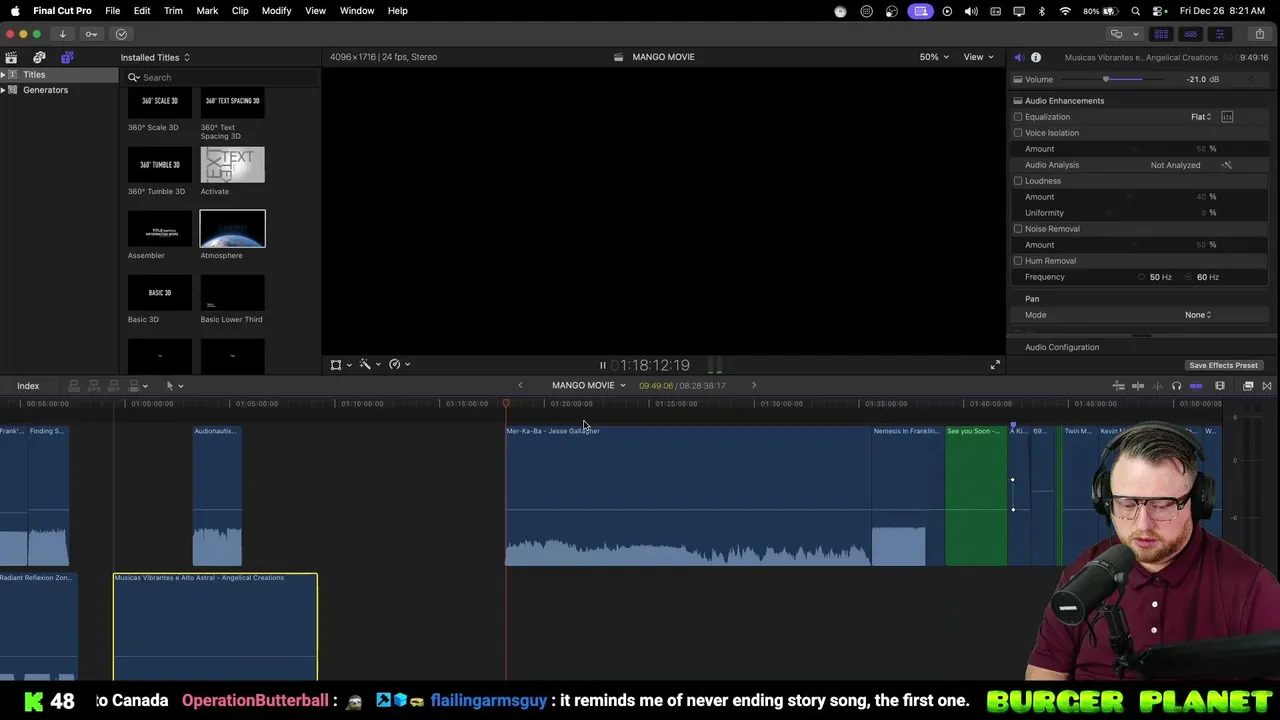This screenshot has width=1280, height=720.
Task: Show the Transitions browser icon
Action: click(x=1267, y=386)
